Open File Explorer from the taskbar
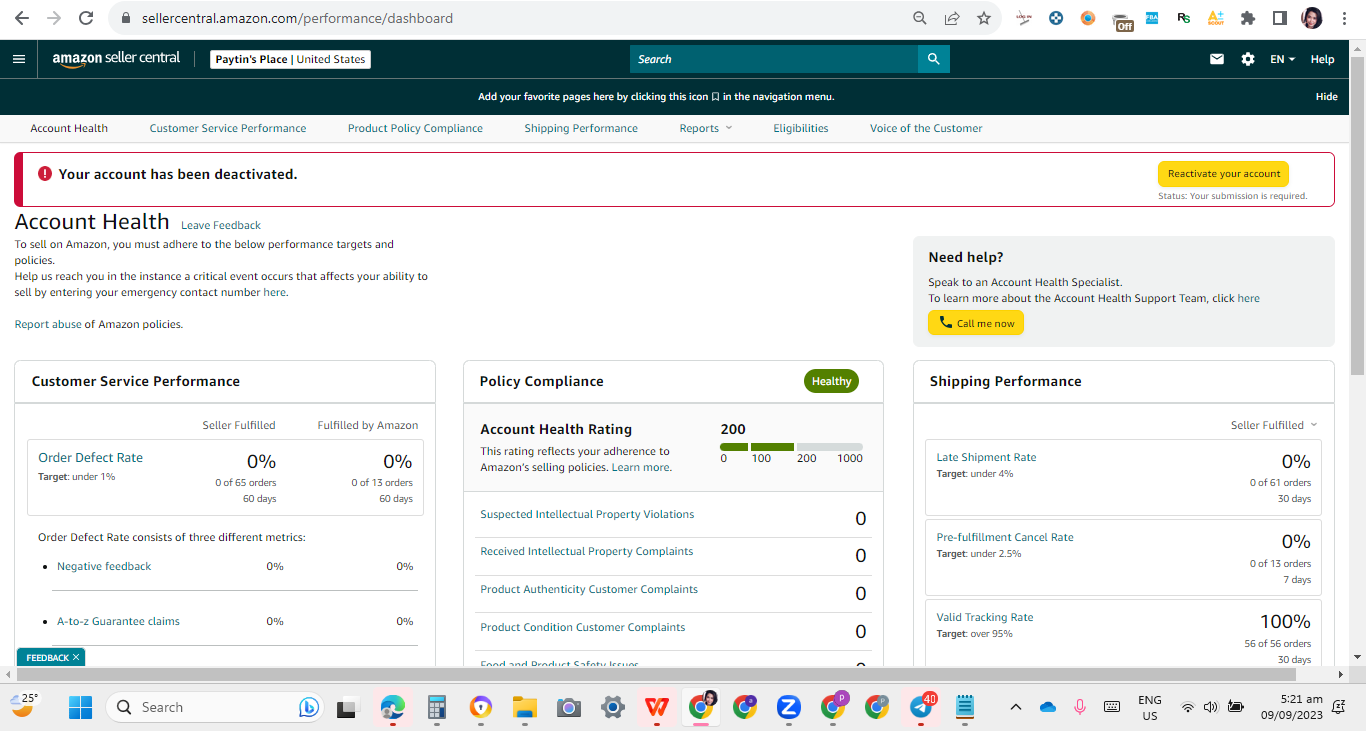The image size is (1366, 731). [x=525, y=707]
